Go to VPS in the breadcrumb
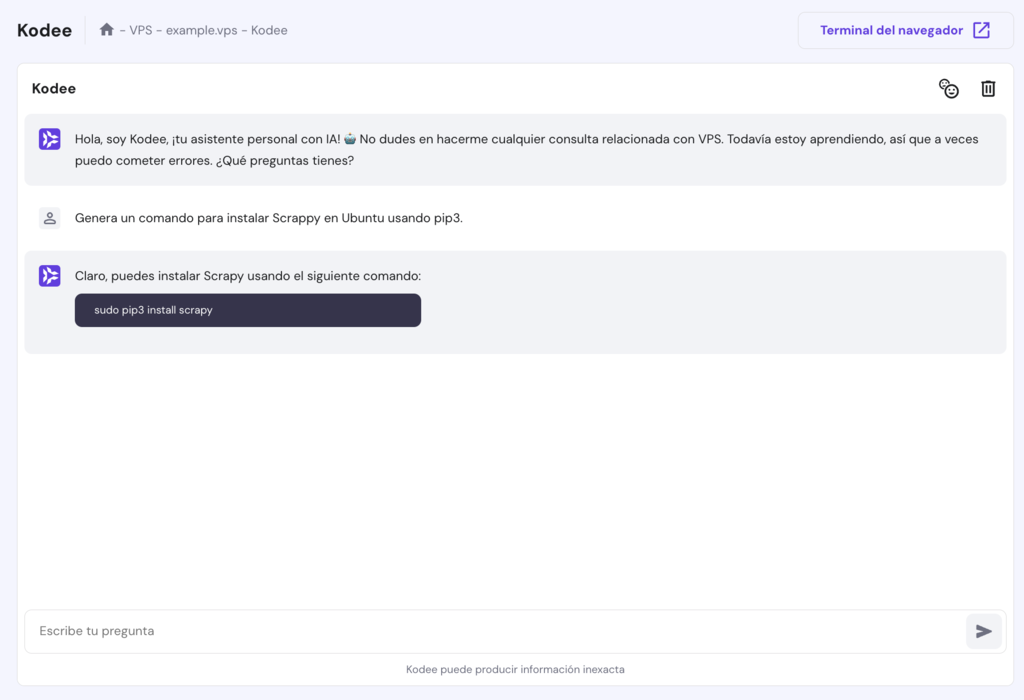The width and height of the screenshot is (1024, 700). (x=141, y=30)
